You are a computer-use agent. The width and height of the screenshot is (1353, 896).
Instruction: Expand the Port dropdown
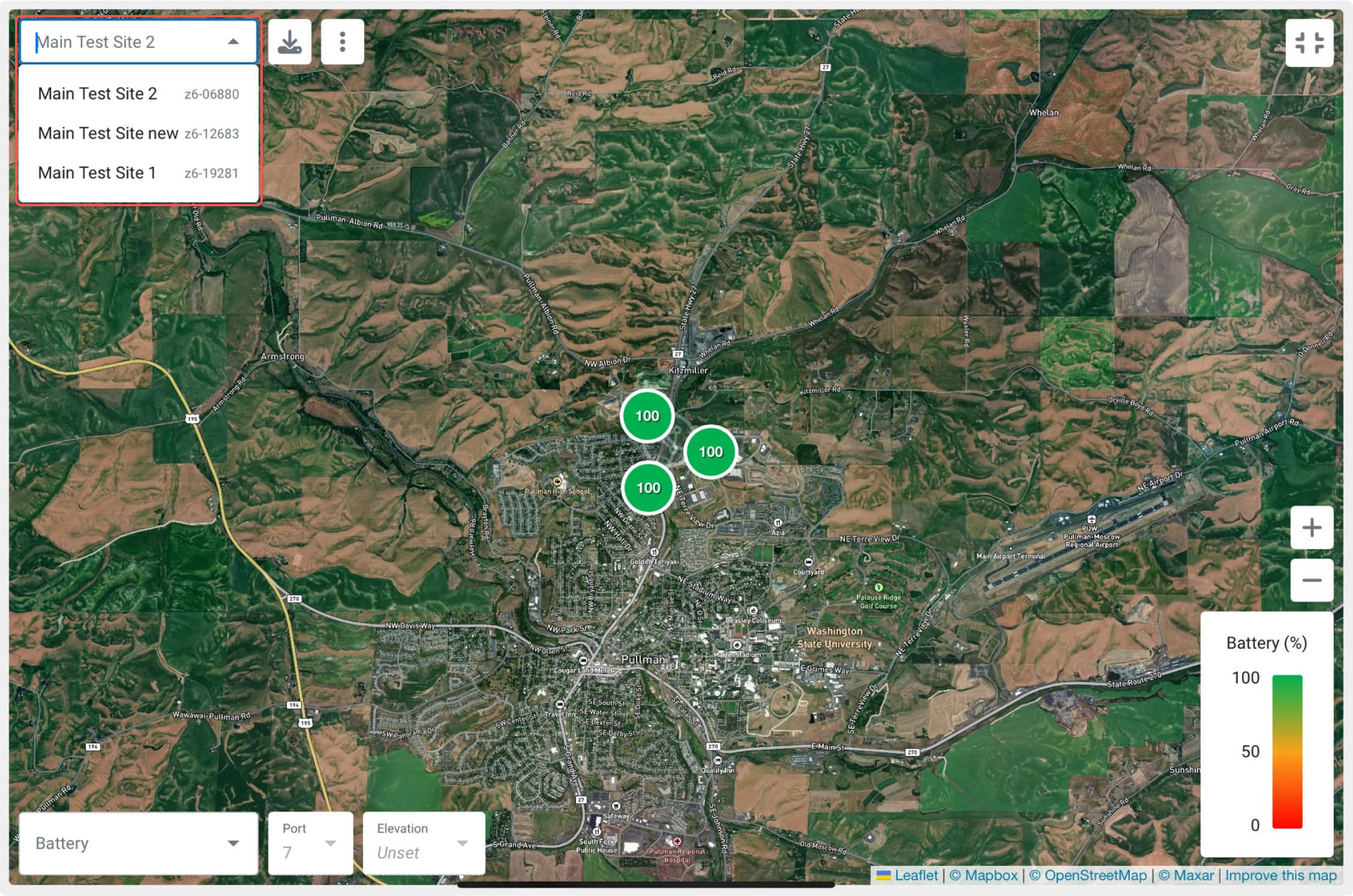coord(310,843)
